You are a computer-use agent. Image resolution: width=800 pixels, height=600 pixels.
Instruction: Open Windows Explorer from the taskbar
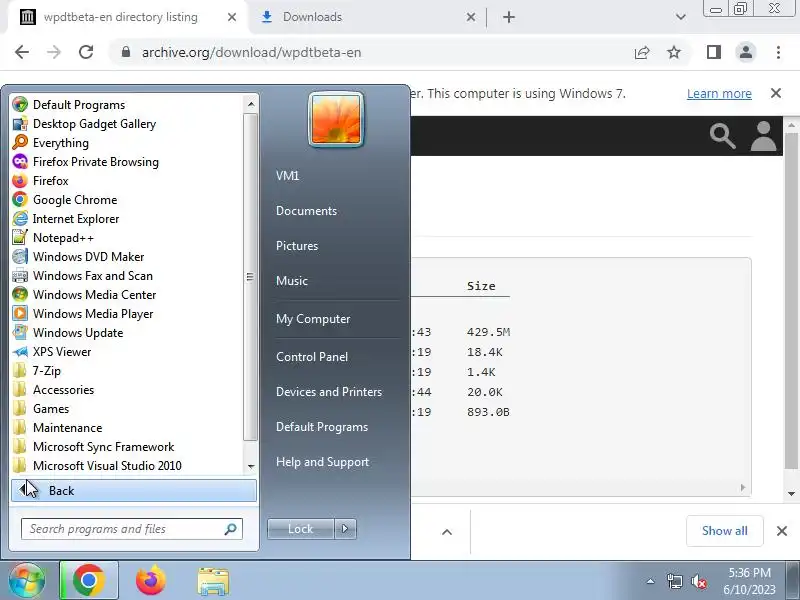(213, 581)
